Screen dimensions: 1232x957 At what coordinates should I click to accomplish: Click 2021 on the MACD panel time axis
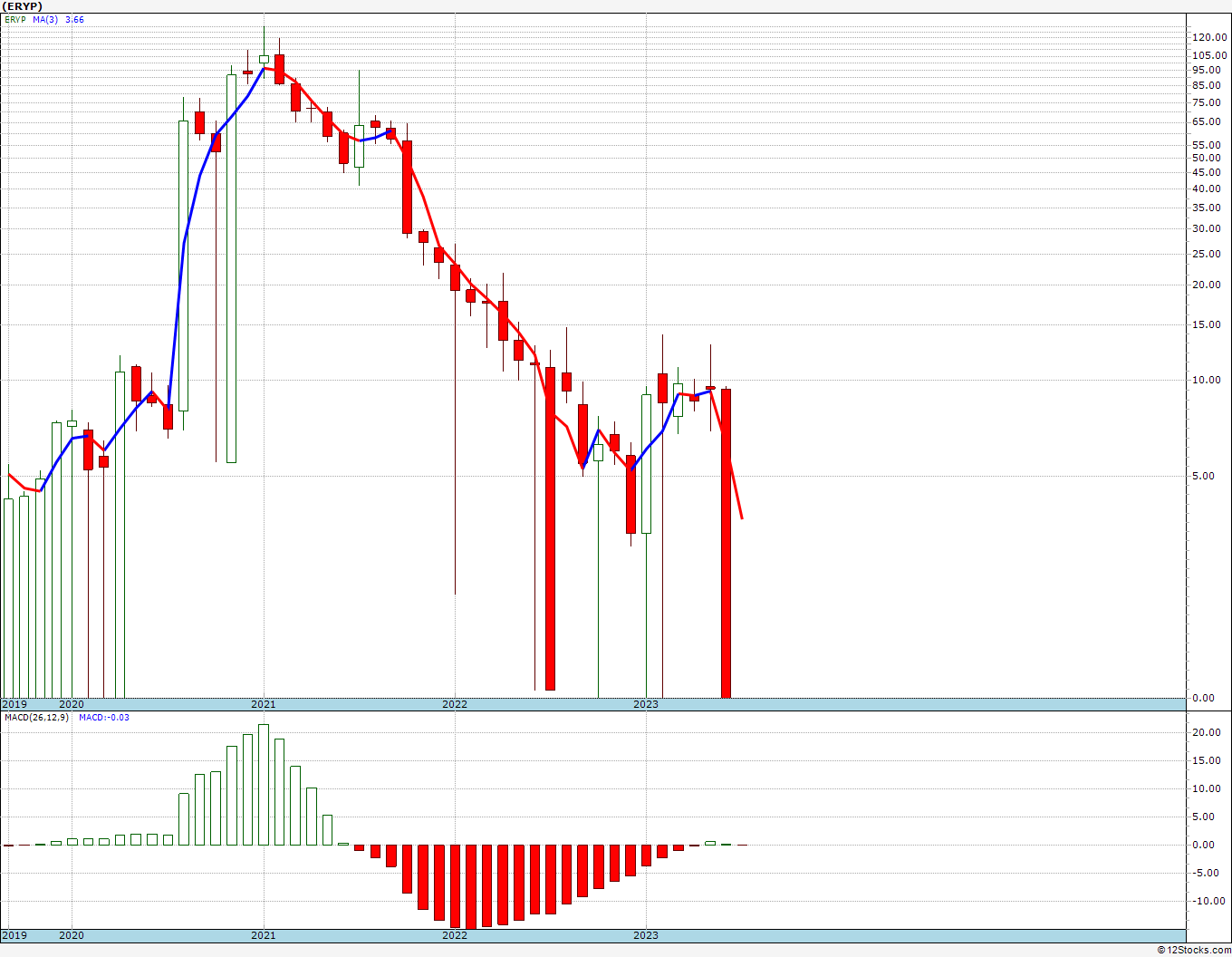(x=264, y=935)
